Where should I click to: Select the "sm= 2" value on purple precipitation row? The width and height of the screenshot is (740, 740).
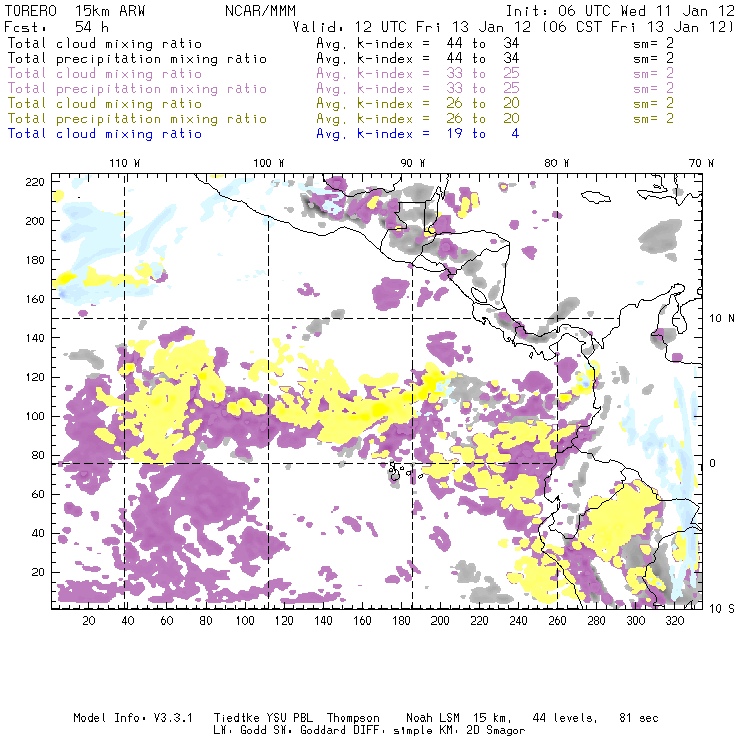[654, 88]
